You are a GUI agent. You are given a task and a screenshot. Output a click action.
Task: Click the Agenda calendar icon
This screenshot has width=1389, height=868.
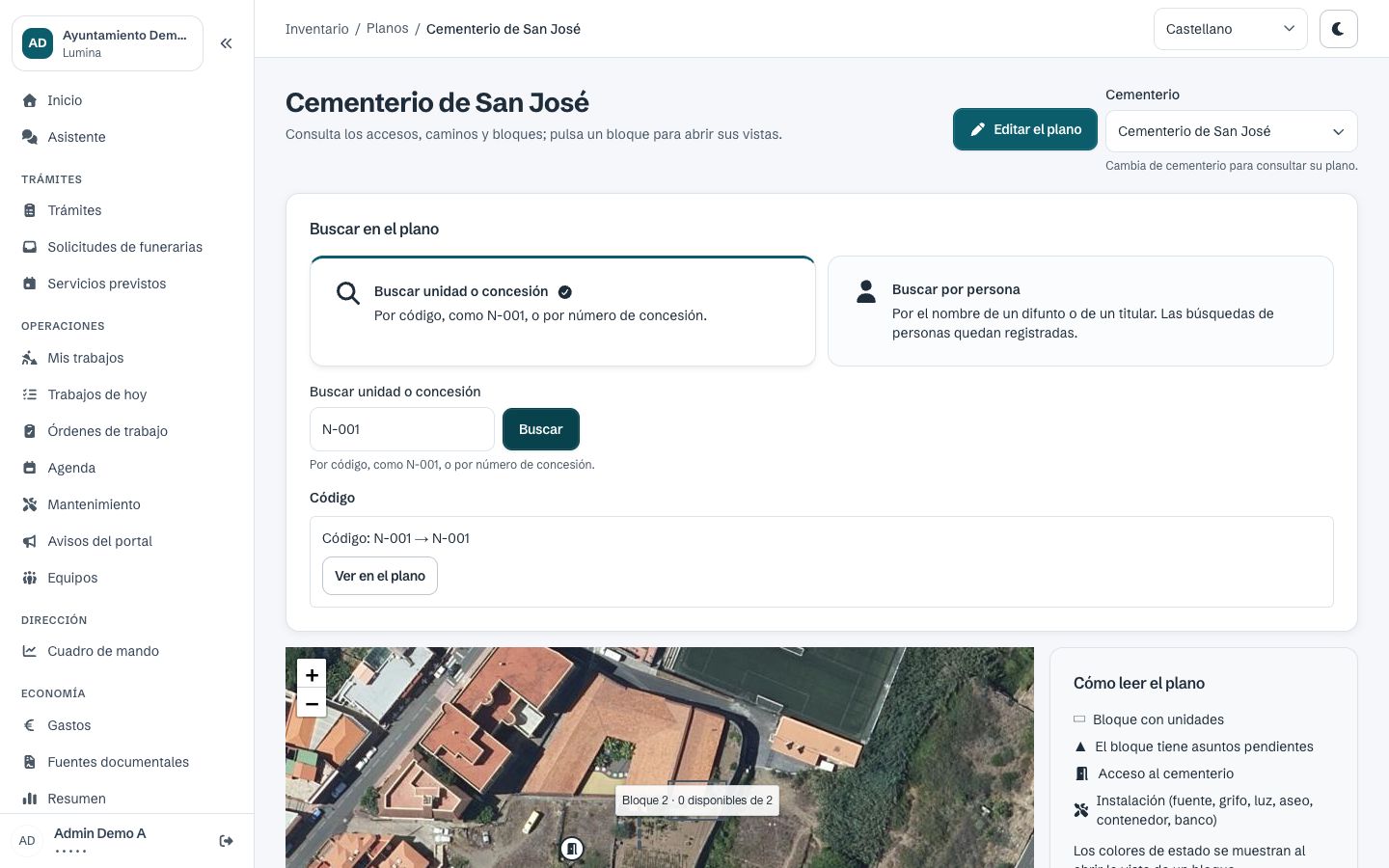click(x=30, y=468)
